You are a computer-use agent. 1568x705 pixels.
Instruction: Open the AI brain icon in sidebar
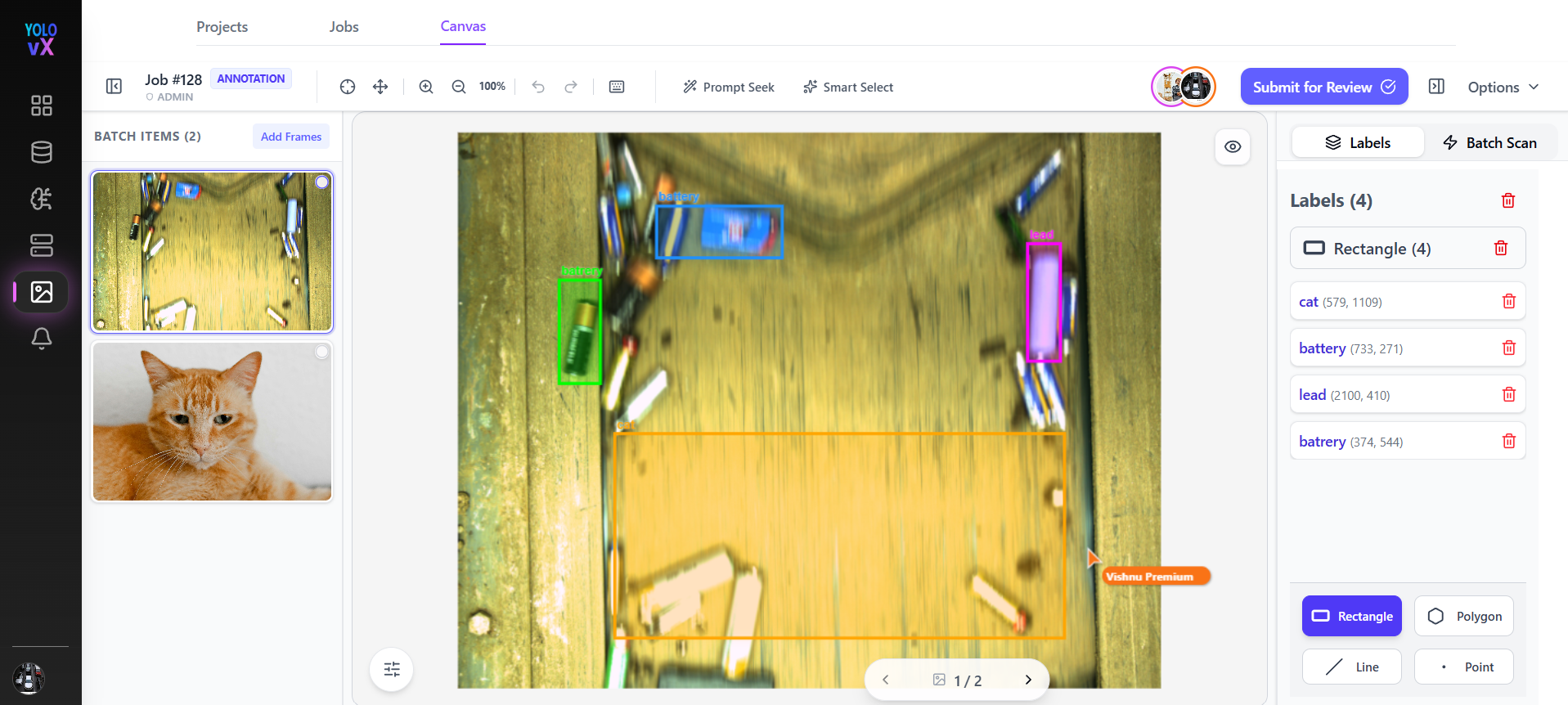41,199
